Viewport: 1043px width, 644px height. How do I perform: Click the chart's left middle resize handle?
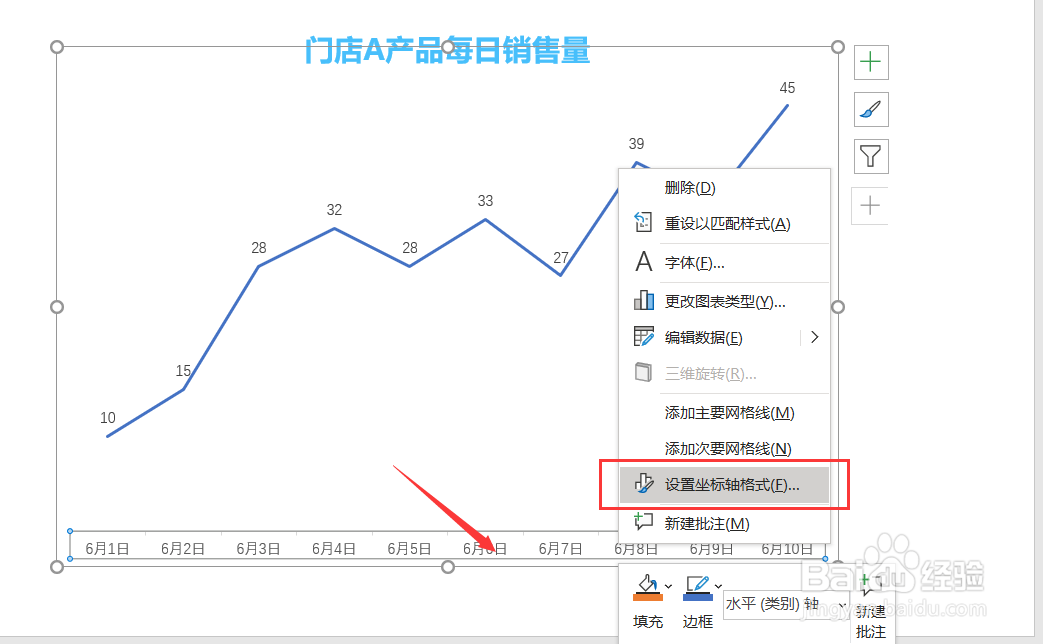coord(57,307)
